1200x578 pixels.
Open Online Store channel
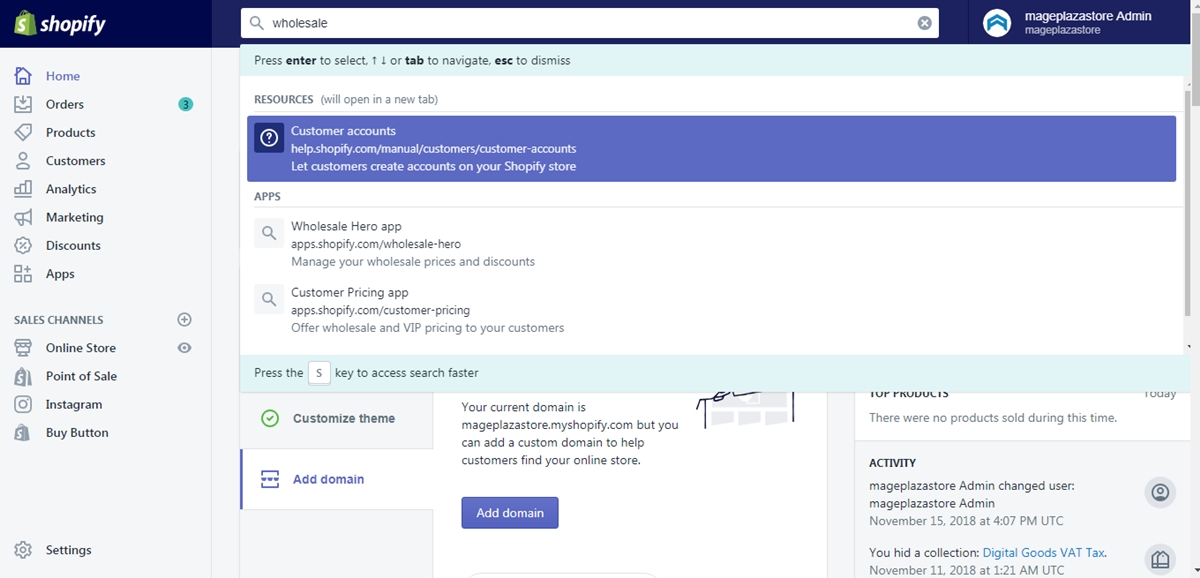click(x=81, y=348)
